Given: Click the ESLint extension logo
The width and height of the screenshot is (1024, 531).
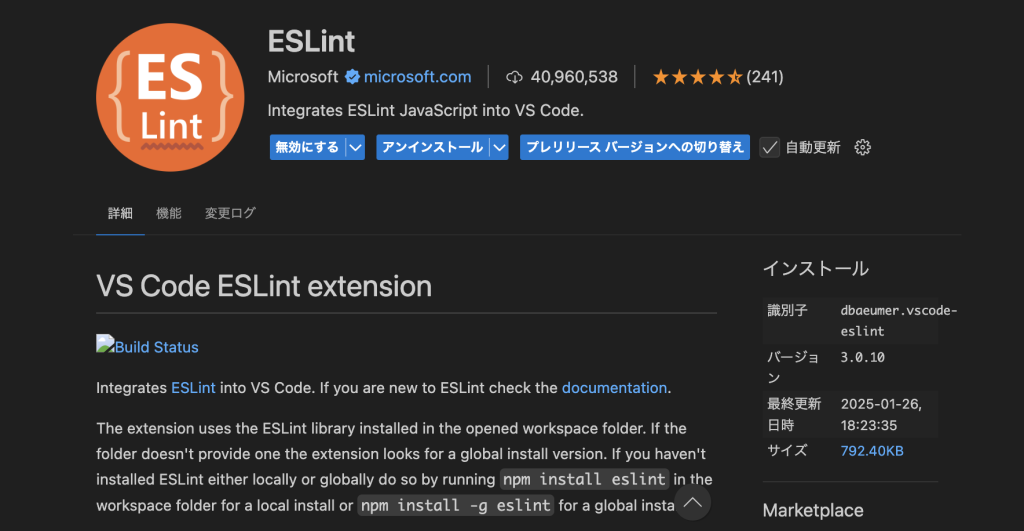Looking at the screenshot, I should coord(170,97).
